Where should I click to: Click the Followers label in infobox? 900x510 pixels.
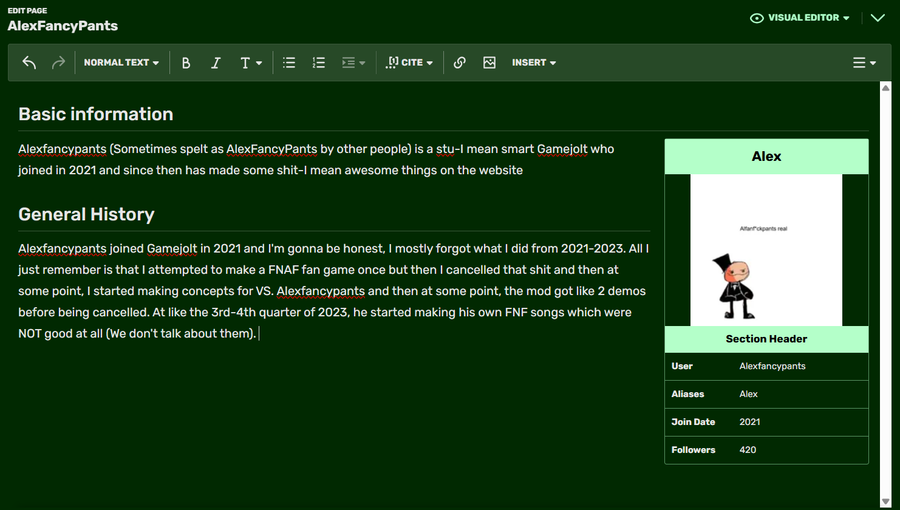tap(693, 450)
